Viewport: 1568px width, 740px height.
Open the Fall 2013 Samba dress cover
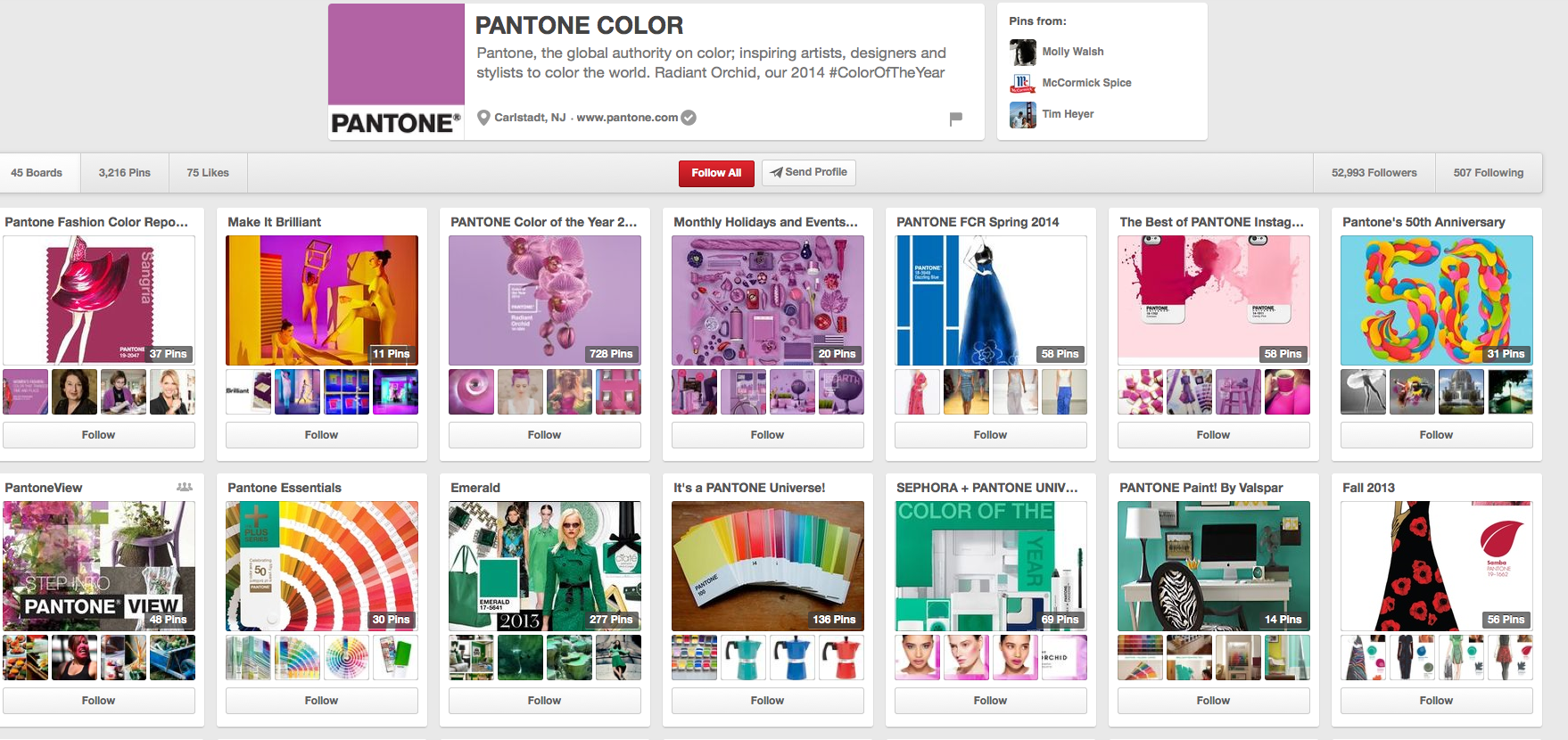coord(1437,566)
